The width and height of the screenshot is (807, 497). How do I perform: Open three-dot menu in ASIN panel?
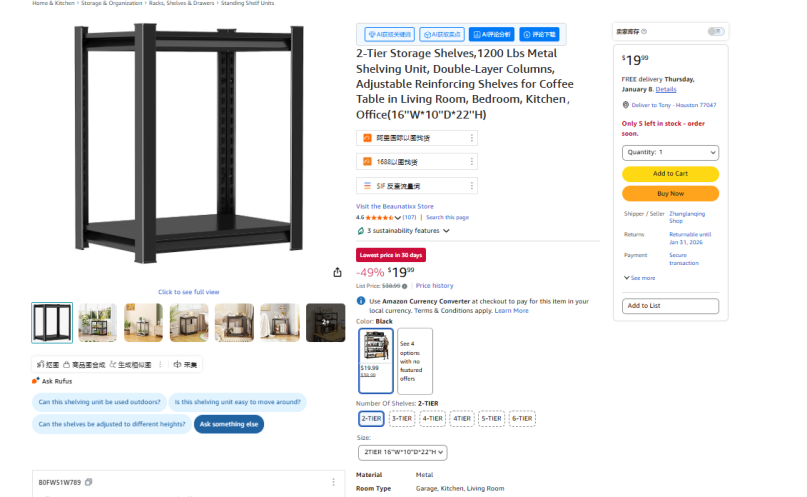(333, 482)
